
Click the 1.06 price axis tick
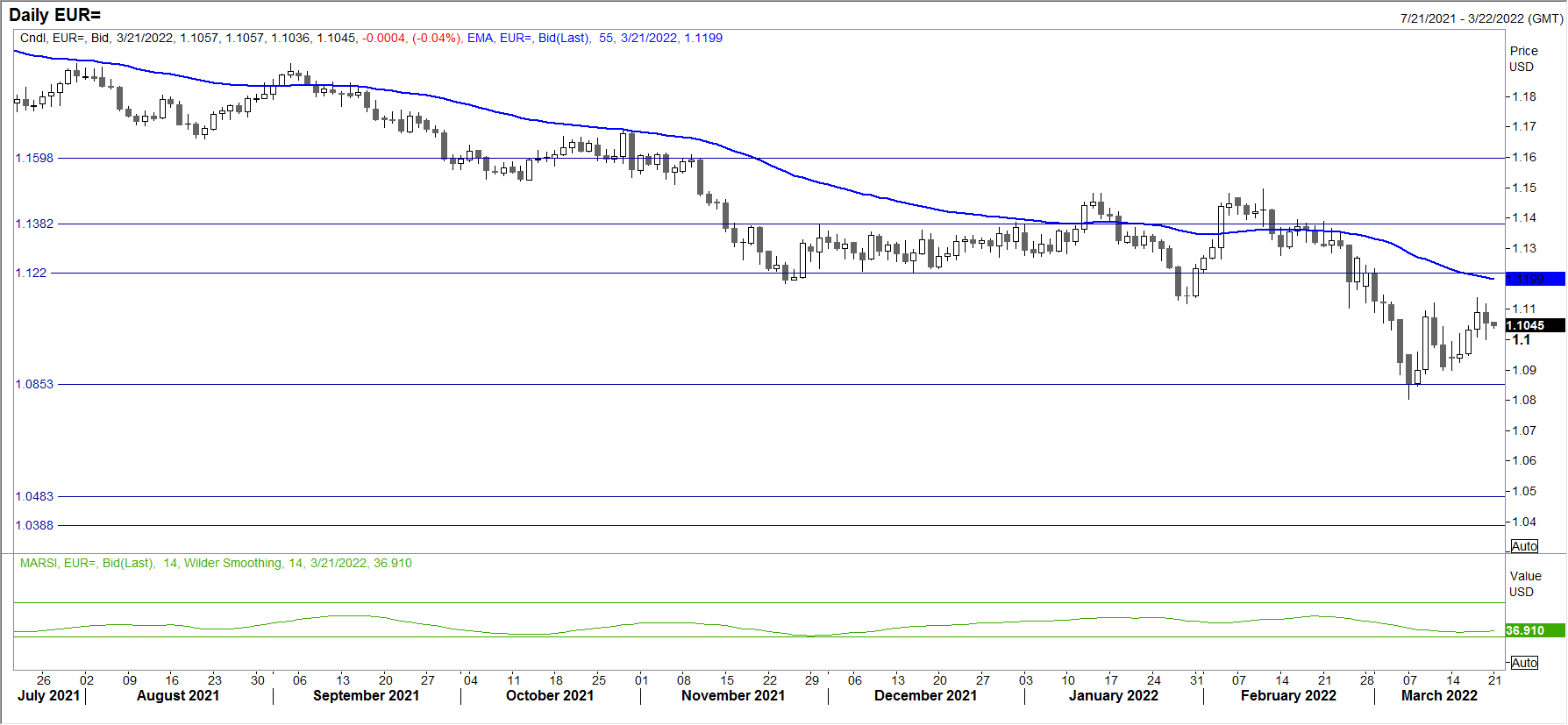click(x=1524, y=460)
